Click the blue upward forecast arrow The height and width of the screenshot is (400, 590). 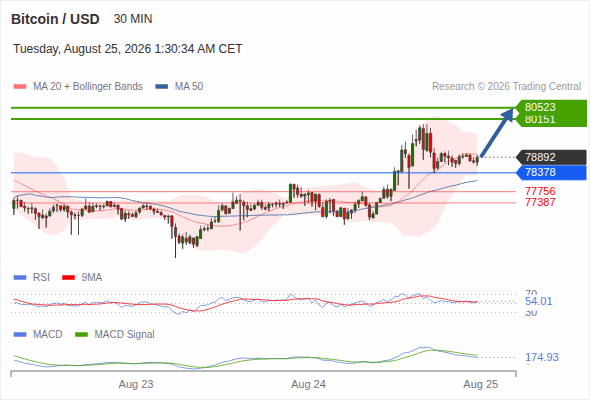tap(497, 132)
